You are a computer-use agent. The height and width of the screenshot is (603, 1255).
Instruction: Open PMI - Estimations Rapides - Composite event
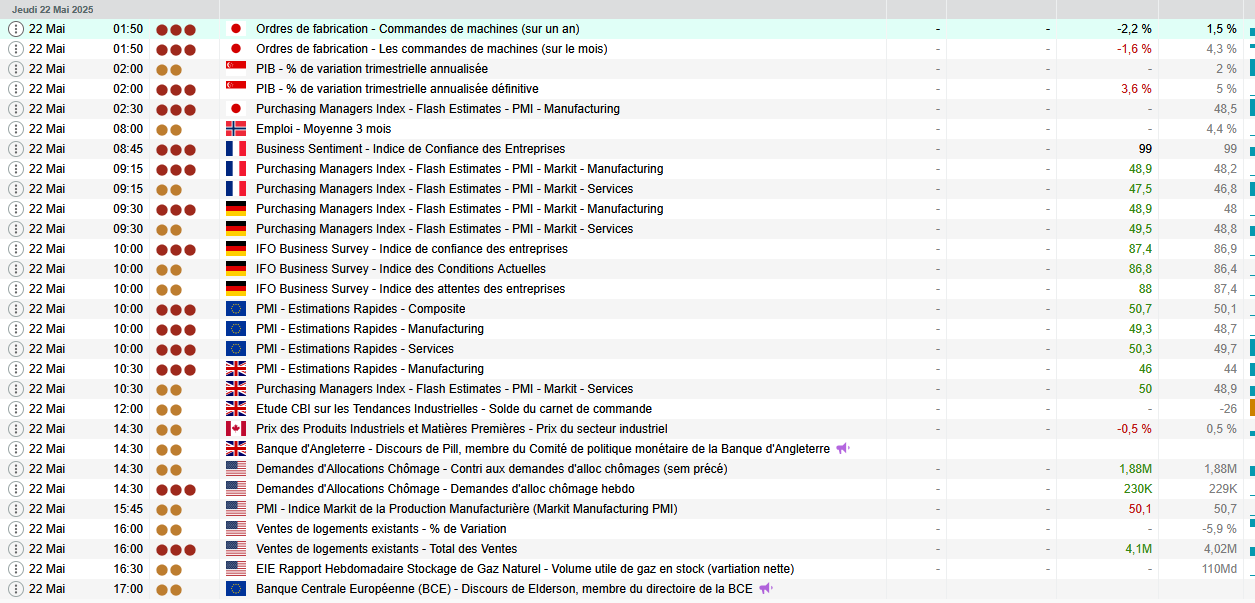tap(361, 309)
